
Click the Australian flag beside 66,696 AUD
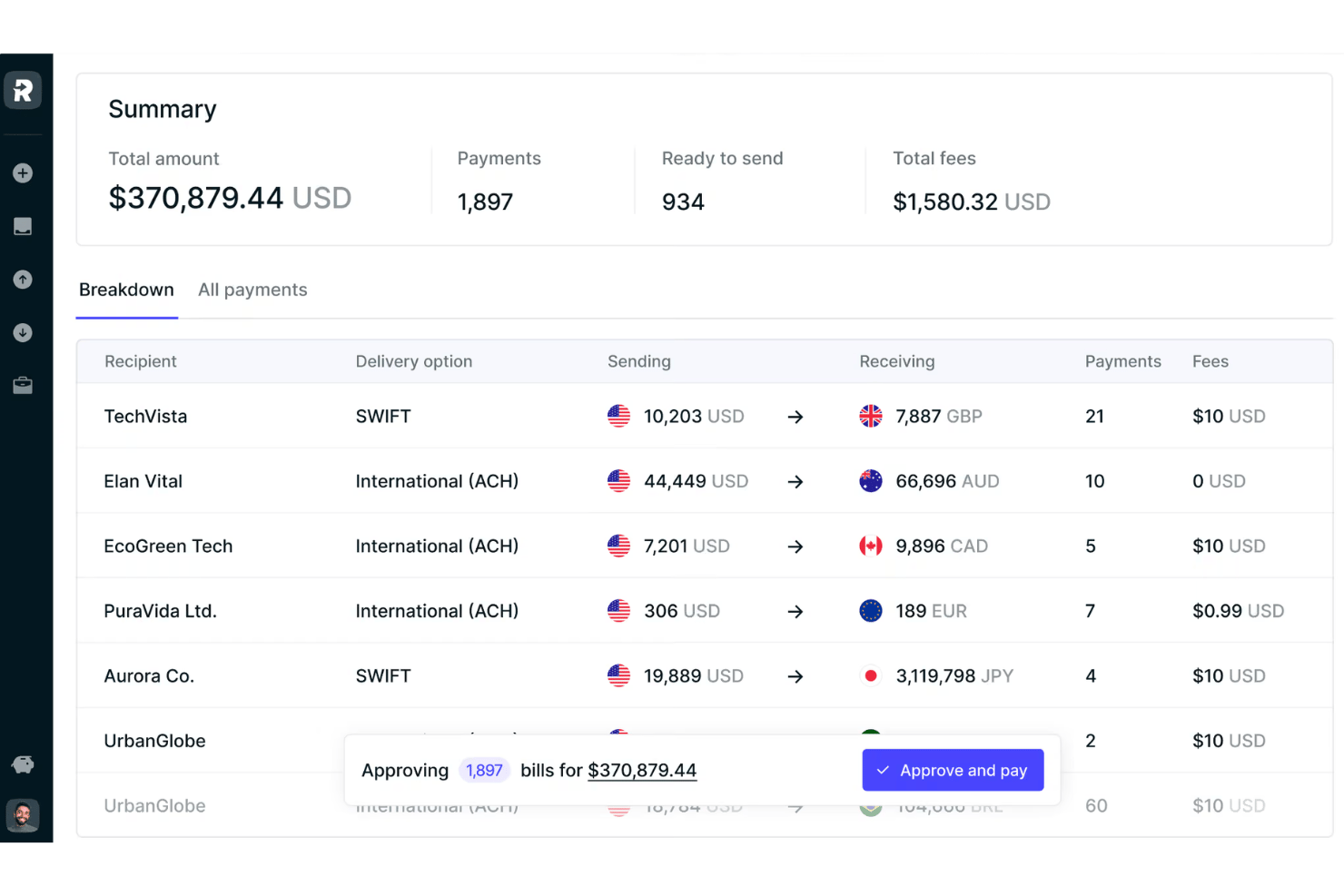[870, 481]
